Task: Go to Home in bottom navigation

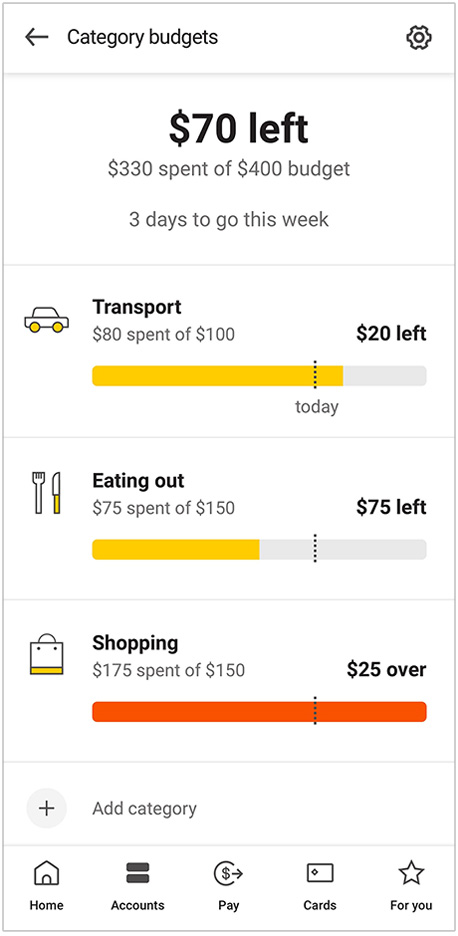Action: point(47,886)
